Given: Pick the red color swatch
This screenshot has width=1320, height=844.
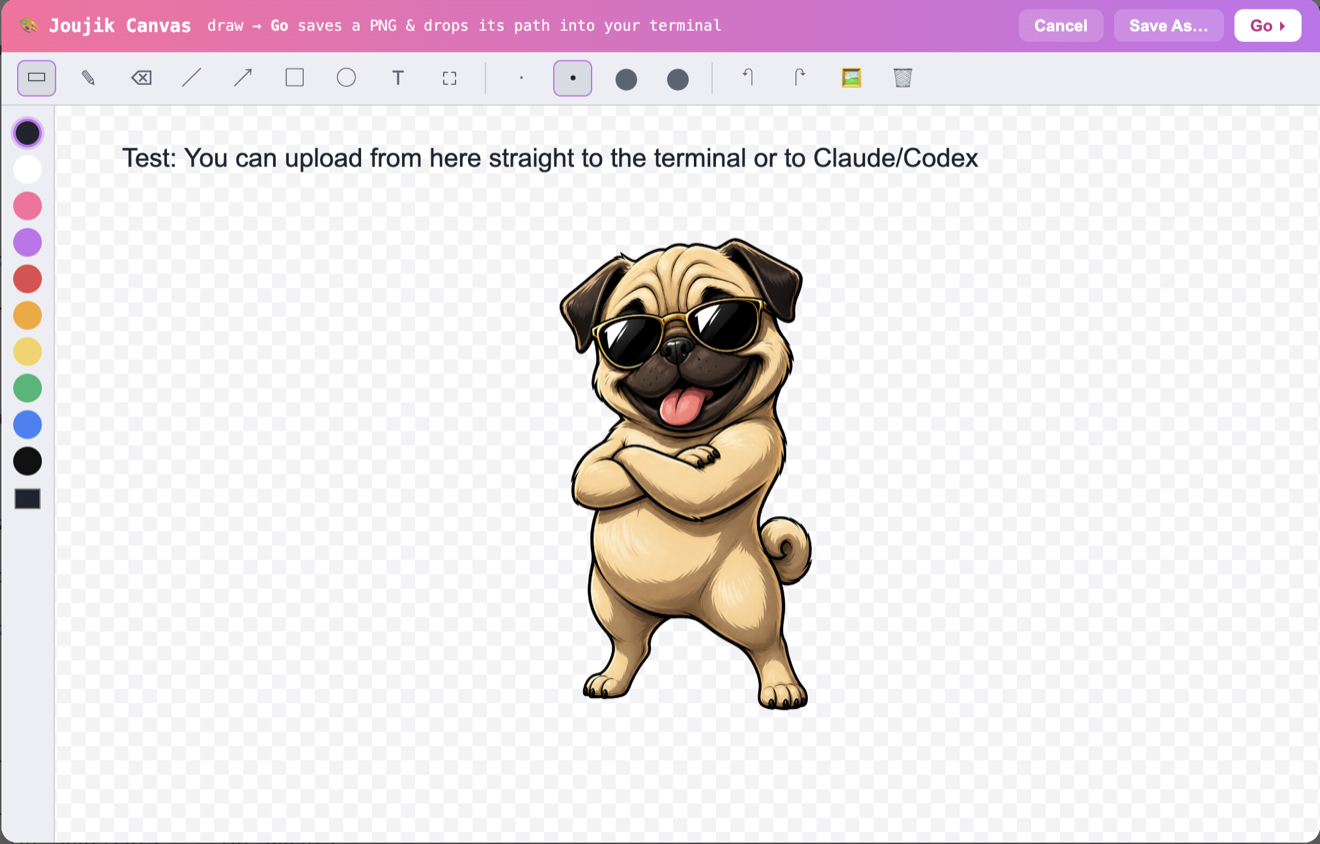Looking at the screenshot, I should click(28, 279).
